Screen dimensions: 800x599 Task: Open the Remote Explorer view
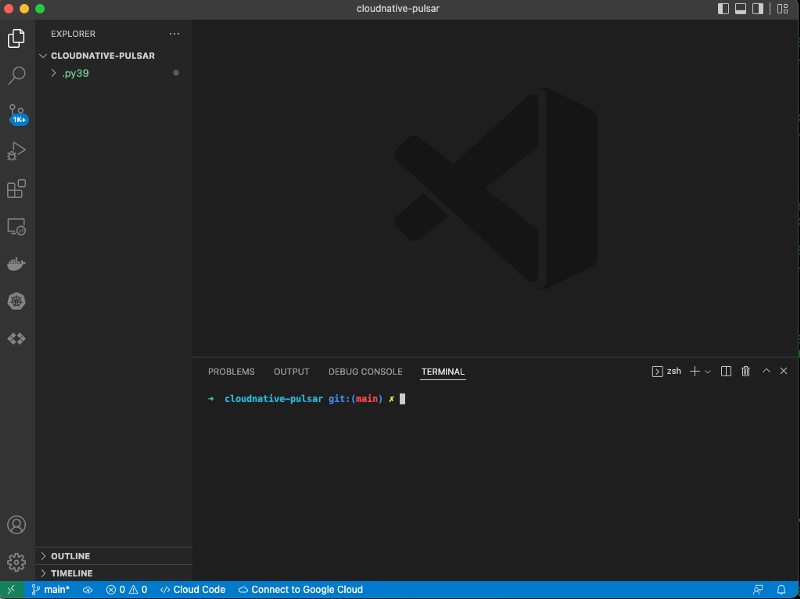click(x=16, y=226)
